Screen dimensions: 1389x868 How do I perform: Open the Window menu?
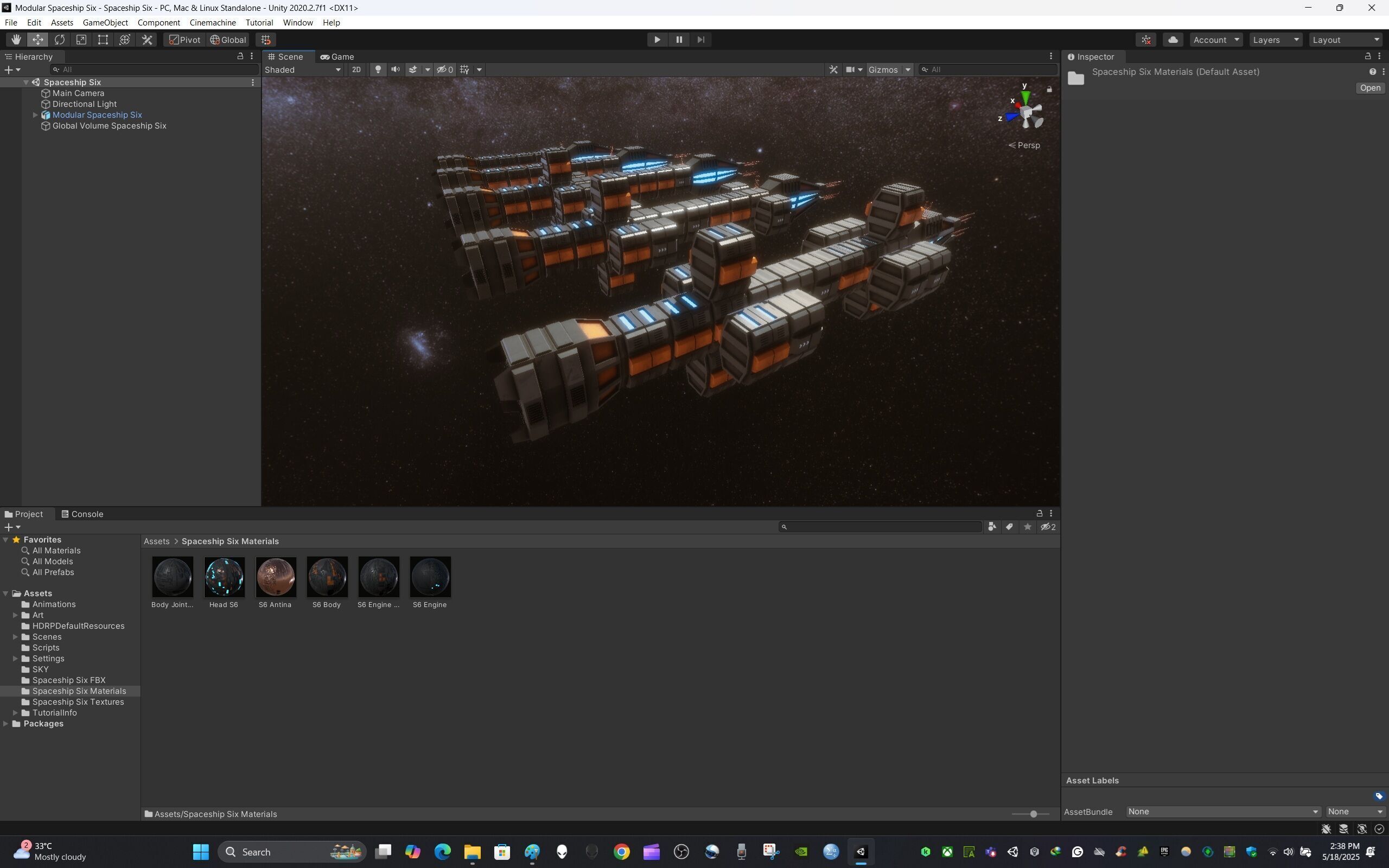pyautogui.click(x=298, y=22)
